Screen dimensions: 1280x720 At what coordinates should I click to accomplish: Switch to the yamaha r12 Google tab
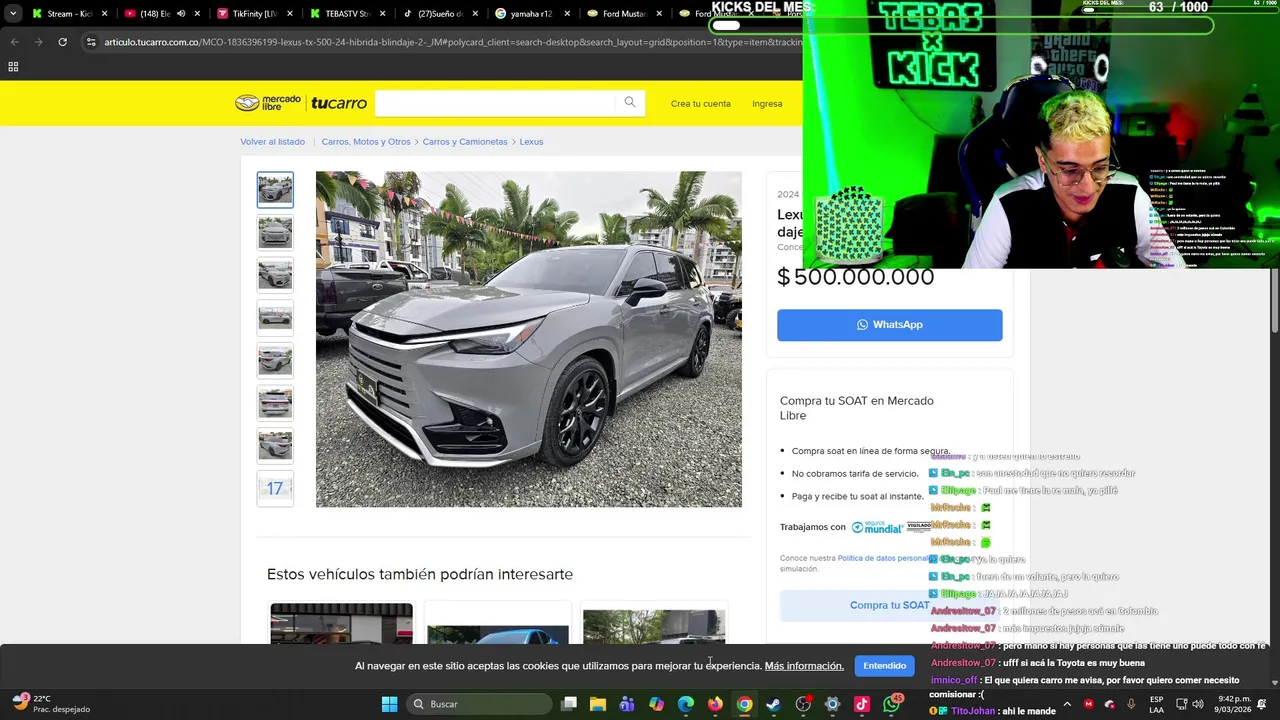[530, 14]
